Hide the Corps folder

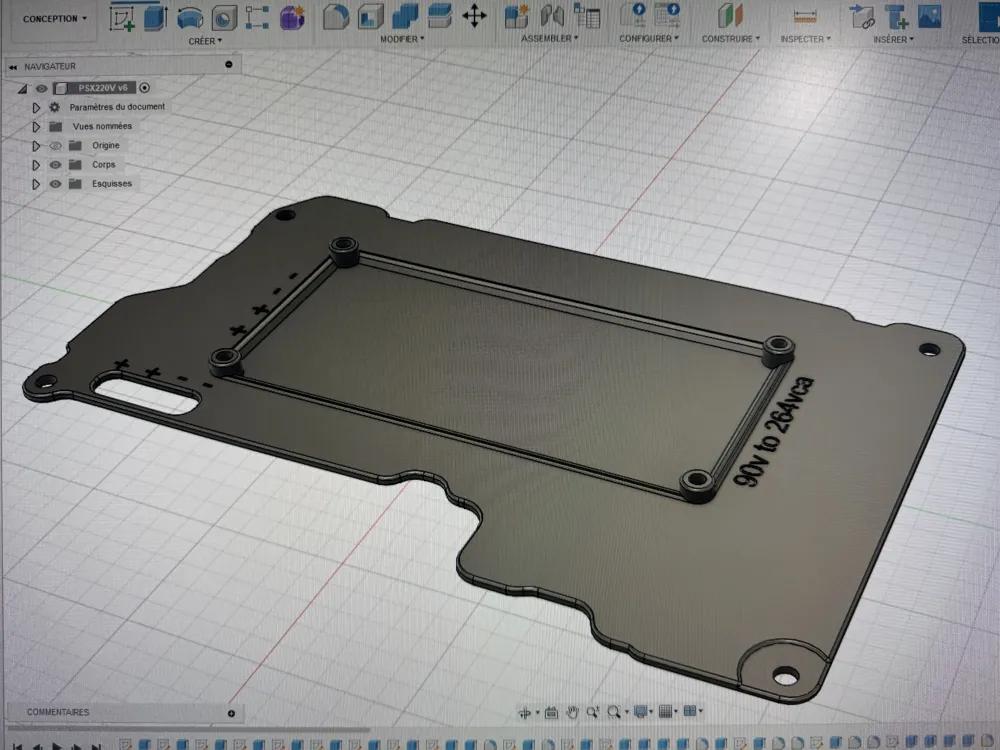pos(55,165)
